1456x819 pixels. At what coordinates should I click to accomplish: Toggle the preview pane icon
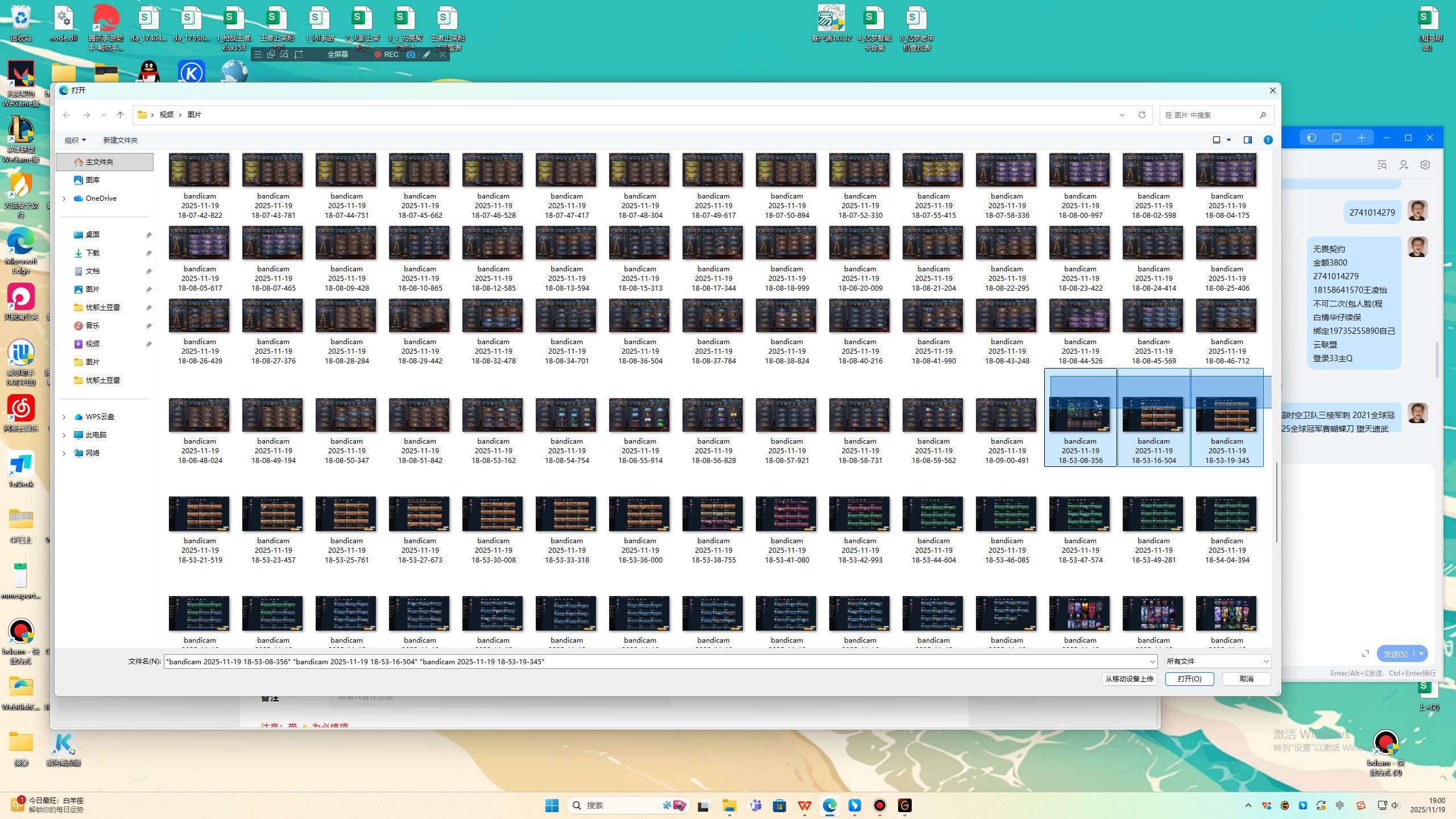click(1247, 140)
